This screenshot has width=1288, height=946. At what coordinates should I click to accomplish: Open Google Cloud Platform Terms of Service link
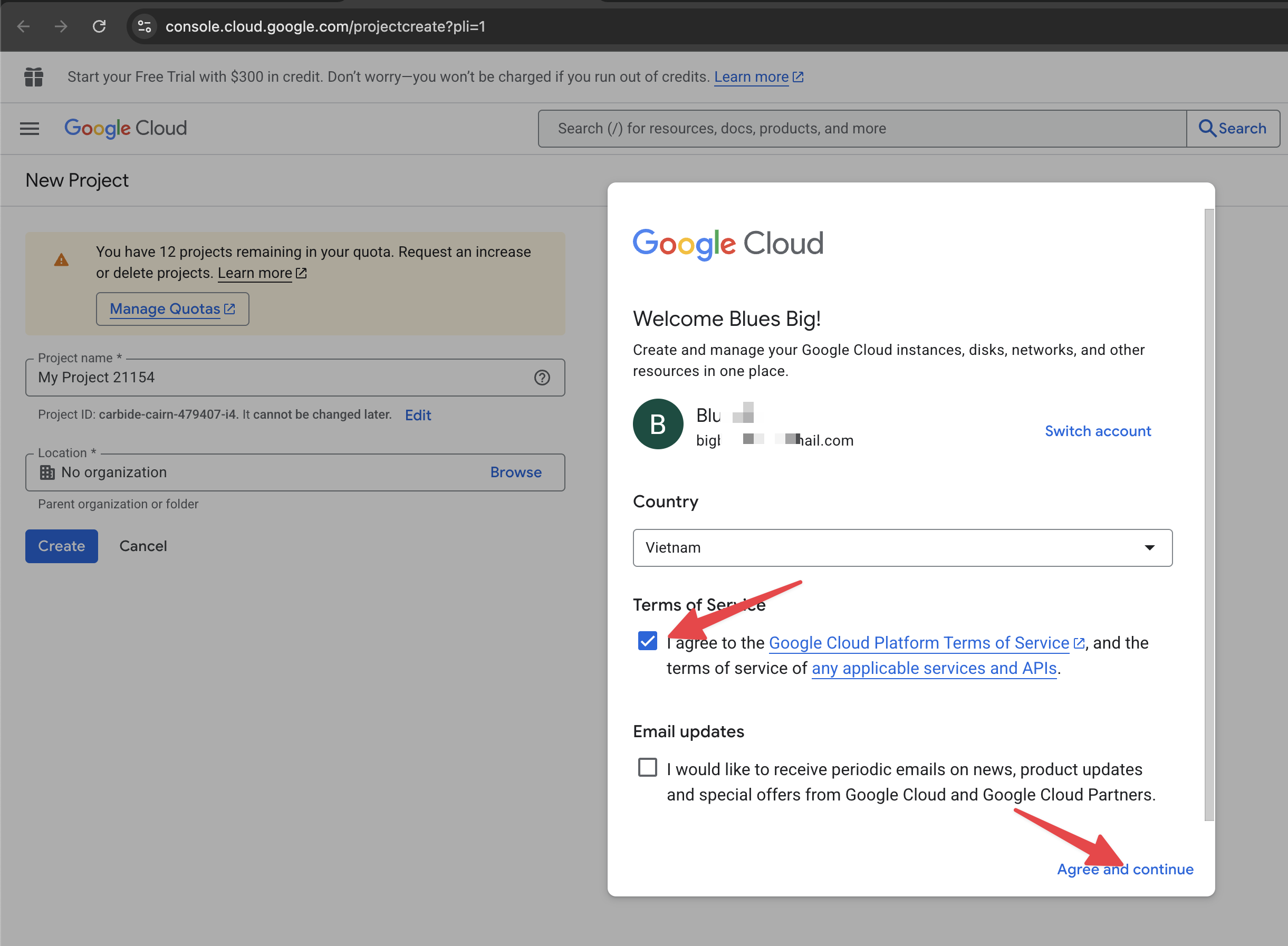[x=919, y=643]
